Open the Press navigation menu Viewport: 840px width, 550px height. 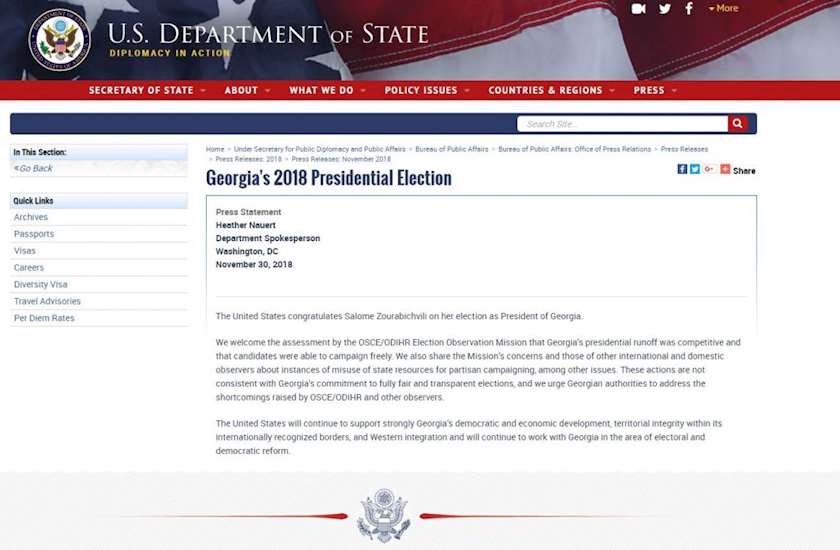654,90
